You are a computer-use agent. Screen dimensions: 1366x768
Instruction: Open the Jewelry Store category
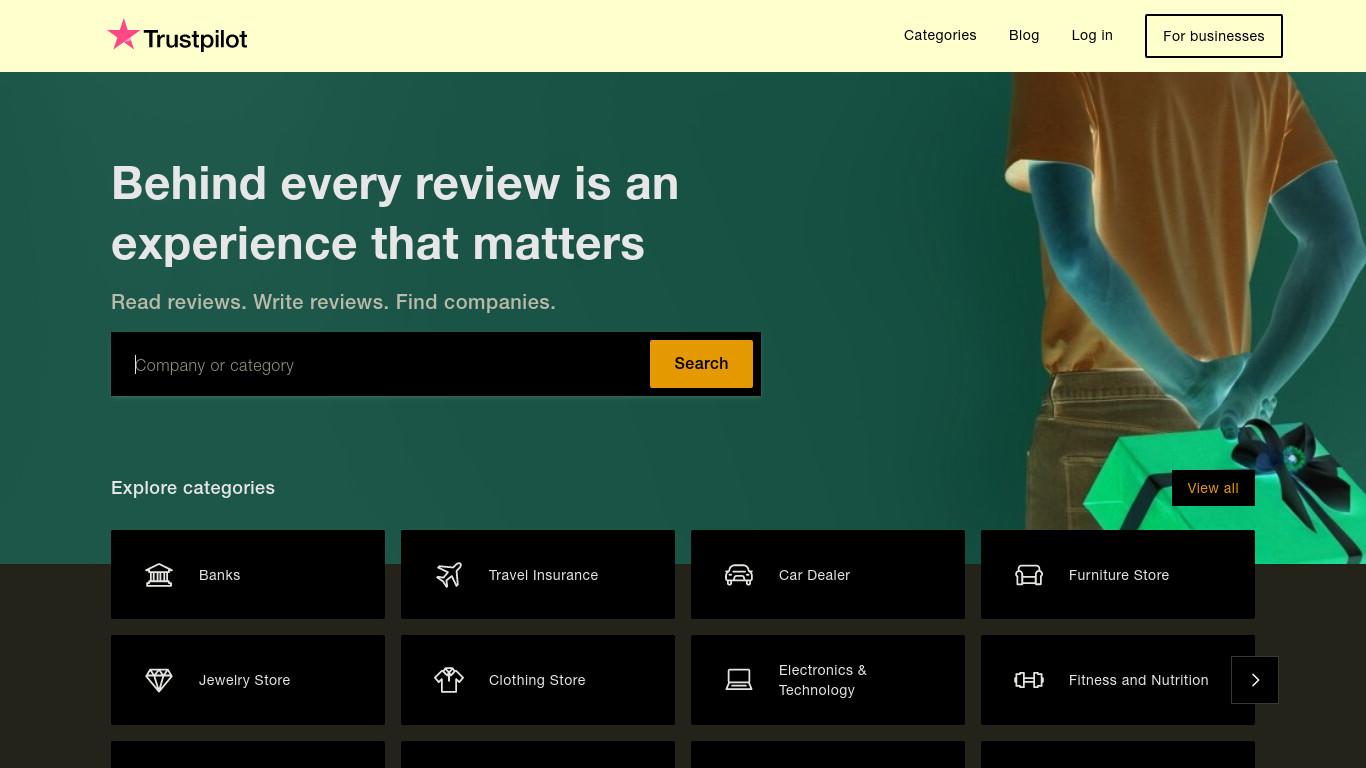[x=248, y=680]
